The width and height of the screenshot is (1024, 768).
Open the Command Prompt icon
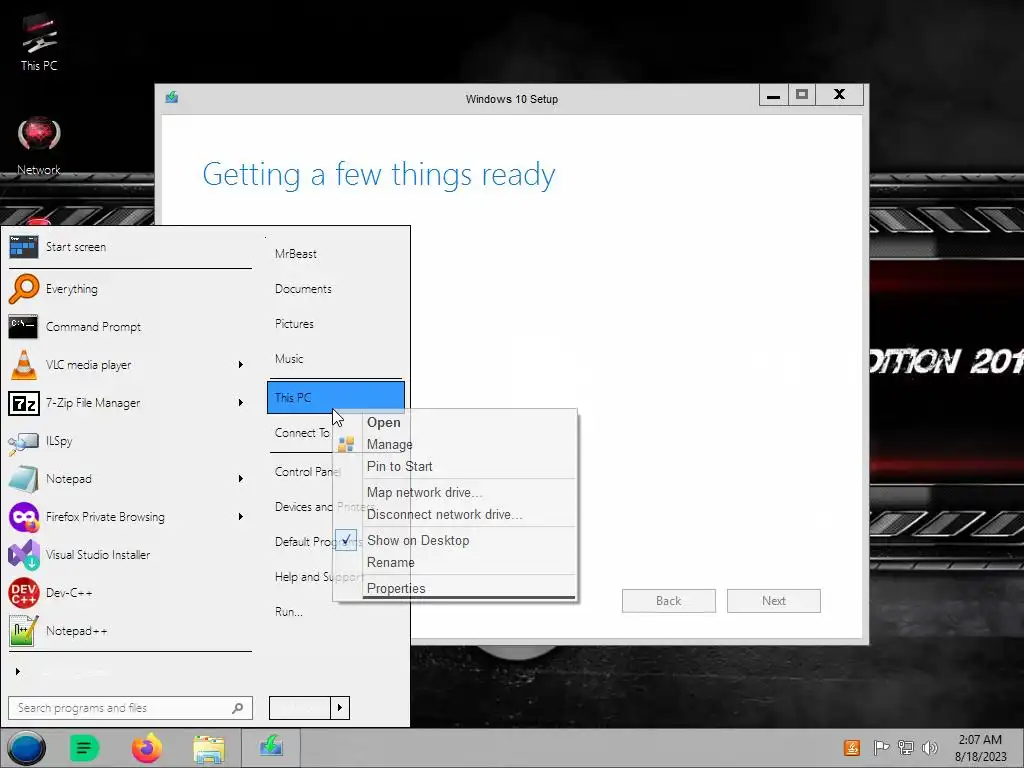[24, 327]
